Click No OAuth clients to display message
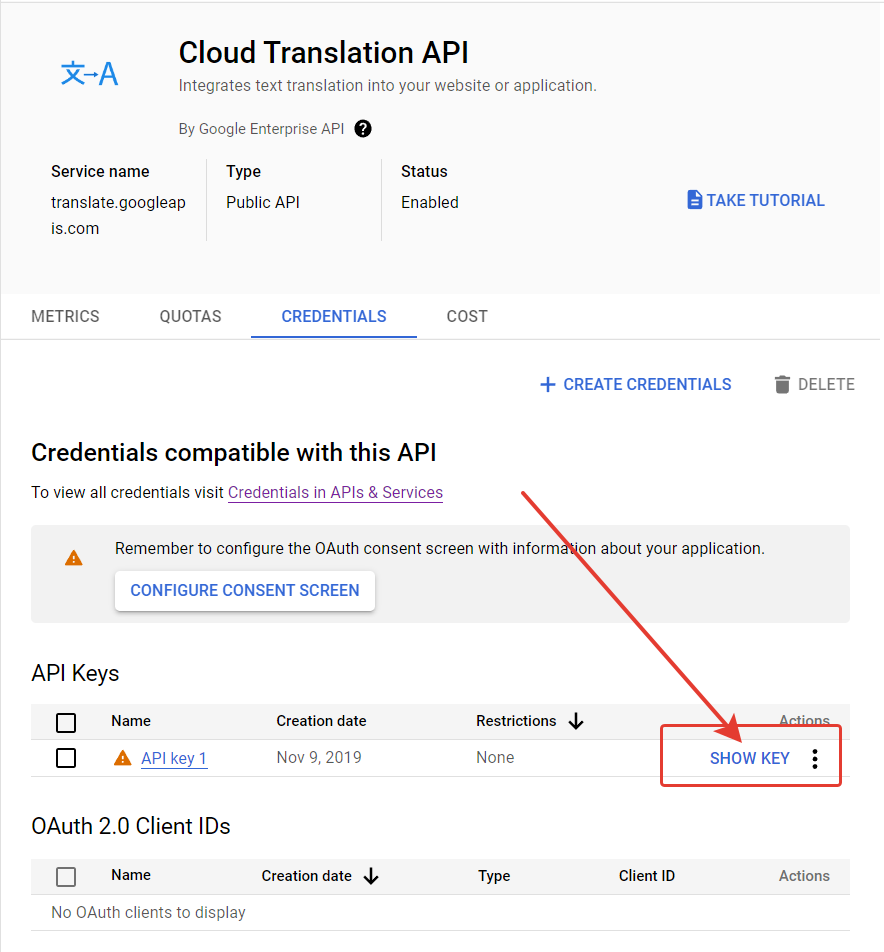The height and width of the screenshot is (952, 884). (148, 913)
